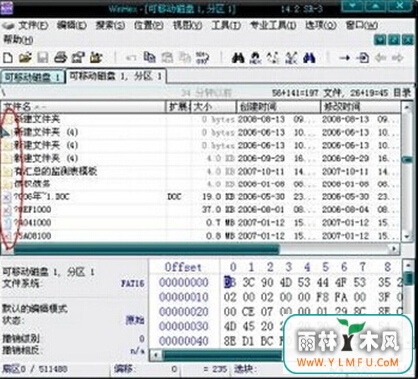Select the folder row created 2006-09-29
This screenshot has width=418, height=379.
tap(200, 158)
